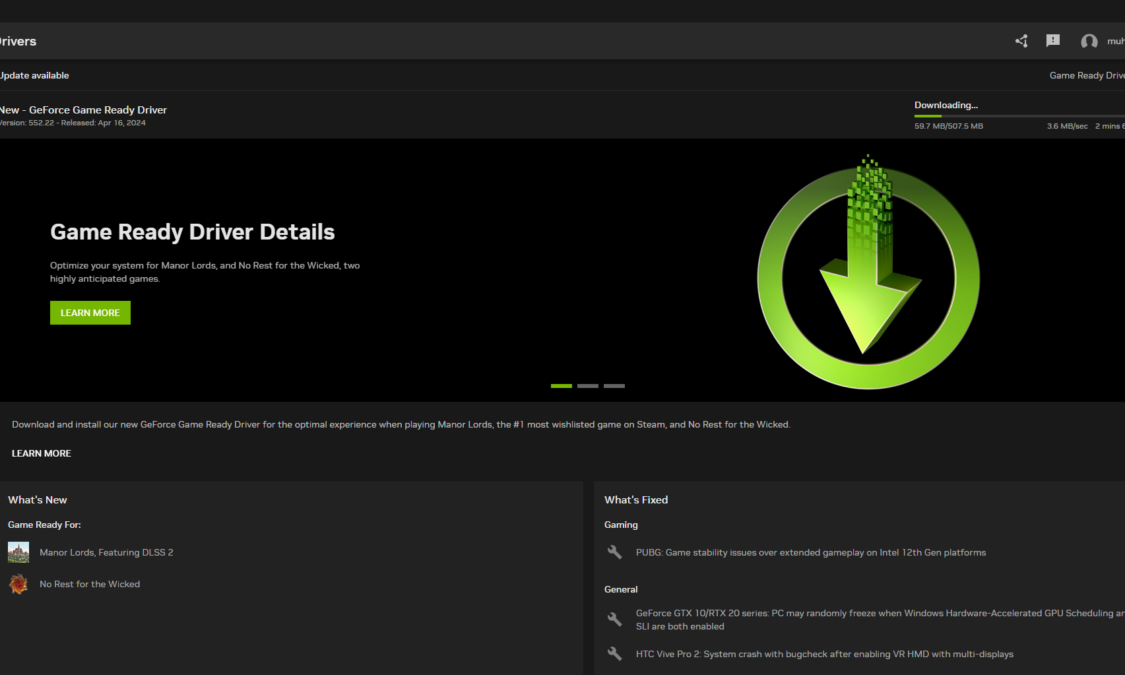Open the user account avatar

[1088, 42]
